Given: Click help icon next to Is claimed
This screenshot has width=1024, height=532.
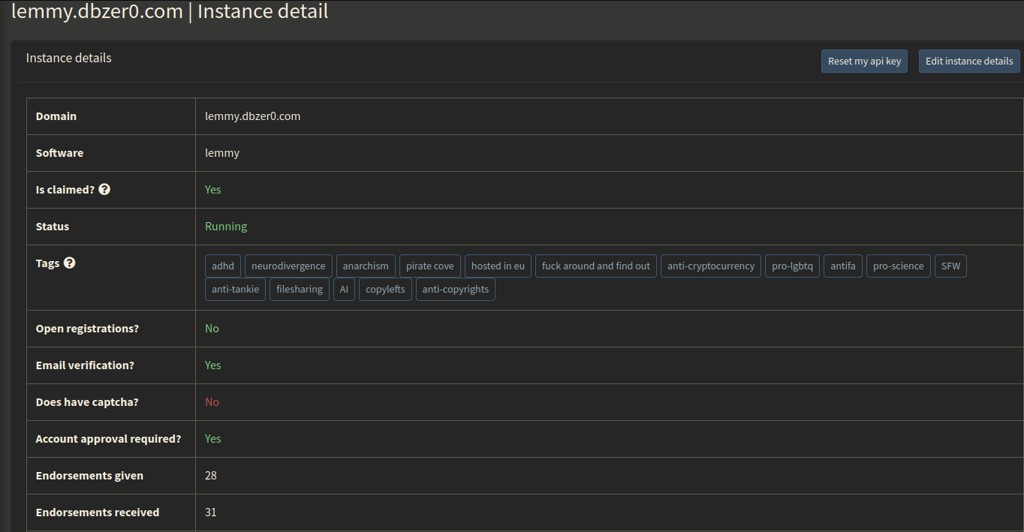Looking at the screenshot, I should click(105, 190).
